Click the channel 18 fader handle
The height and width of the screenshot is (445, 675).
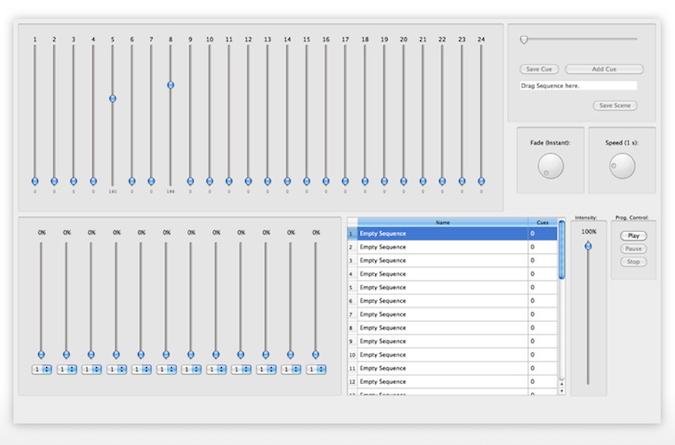pyautogui.click(x=365, y=181)
